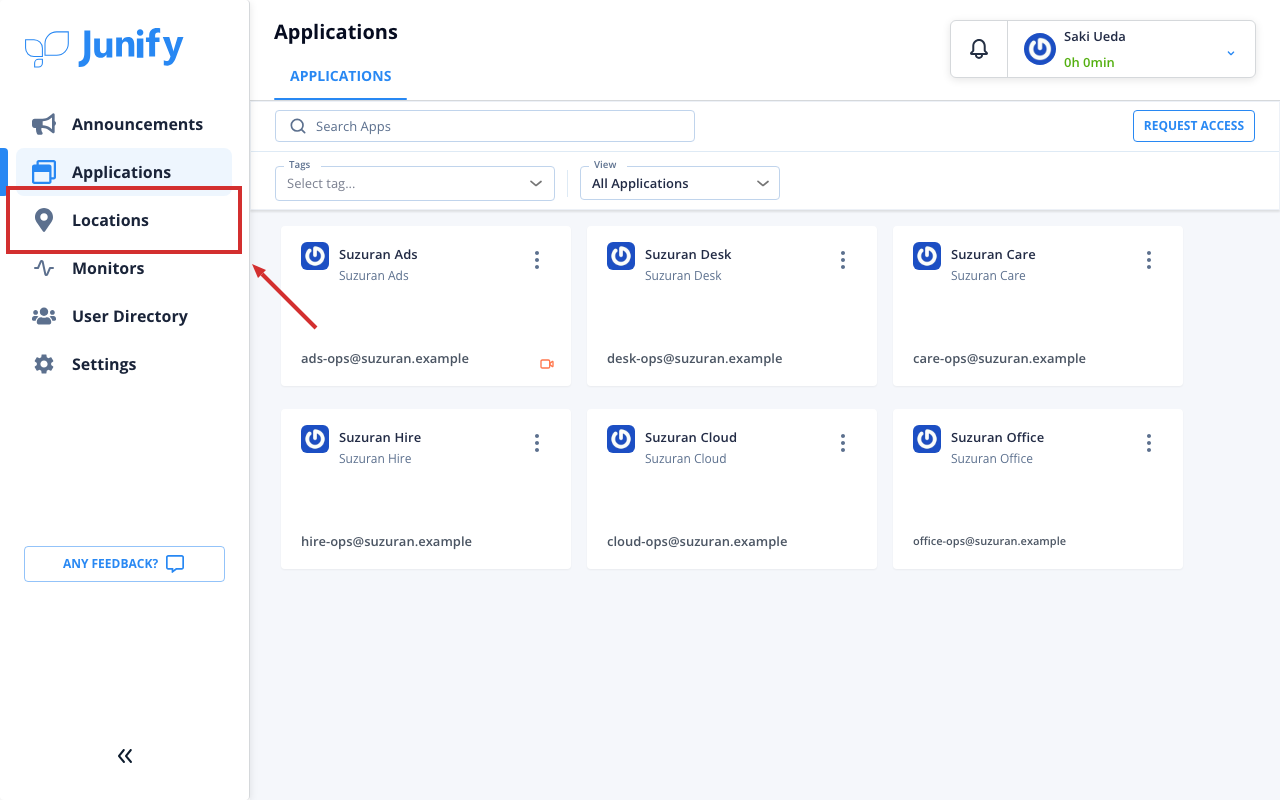
Task: Click the ads-ops@suzuran.example email
Action: coord(385,358)
